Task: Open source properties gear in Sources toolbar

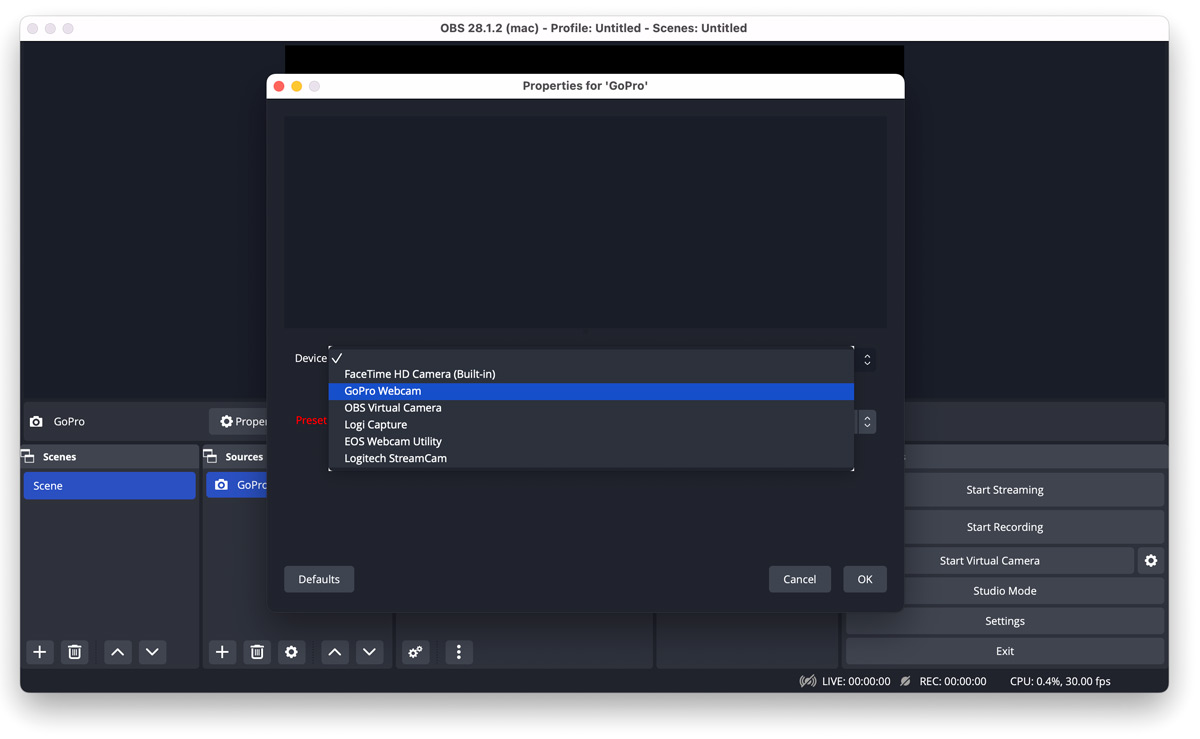Action: (x=291, y=652)
